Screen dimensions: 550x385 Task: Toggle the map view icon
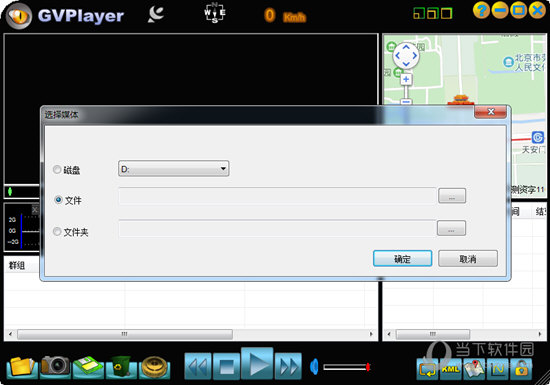(474, 369)
